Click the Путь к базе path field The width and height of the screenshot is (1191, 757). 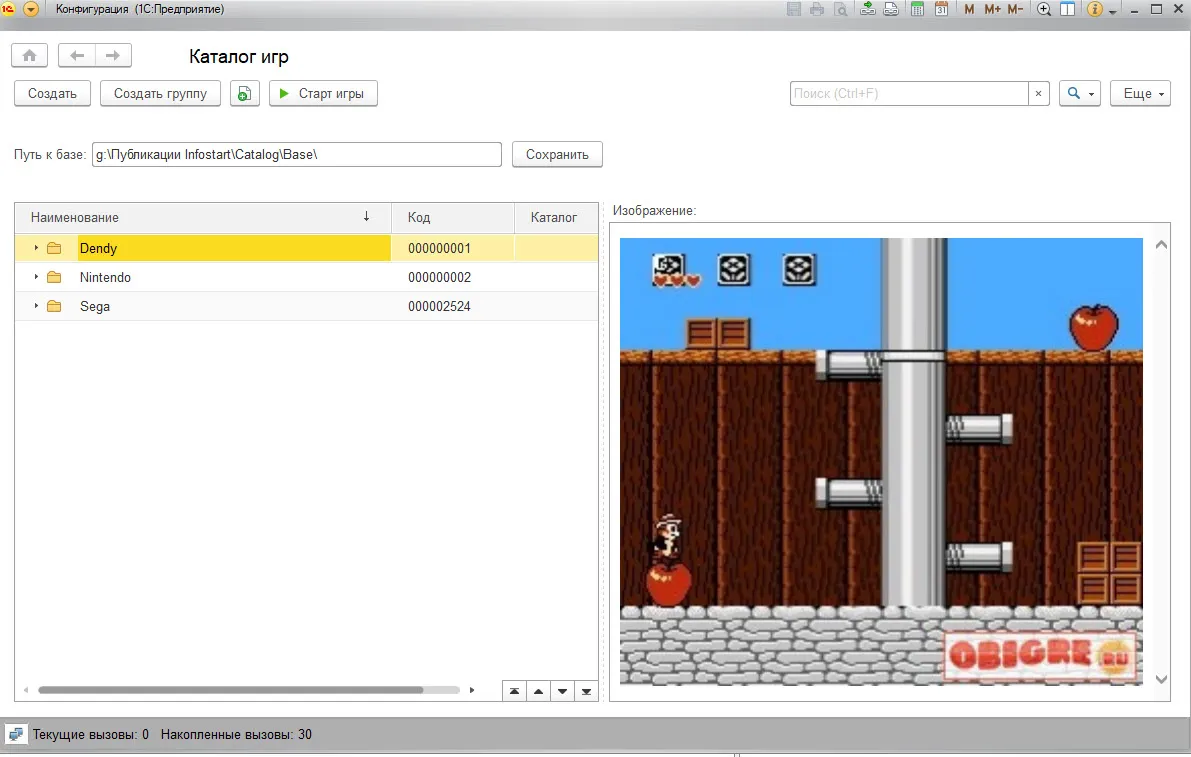(x=296, y=154)
